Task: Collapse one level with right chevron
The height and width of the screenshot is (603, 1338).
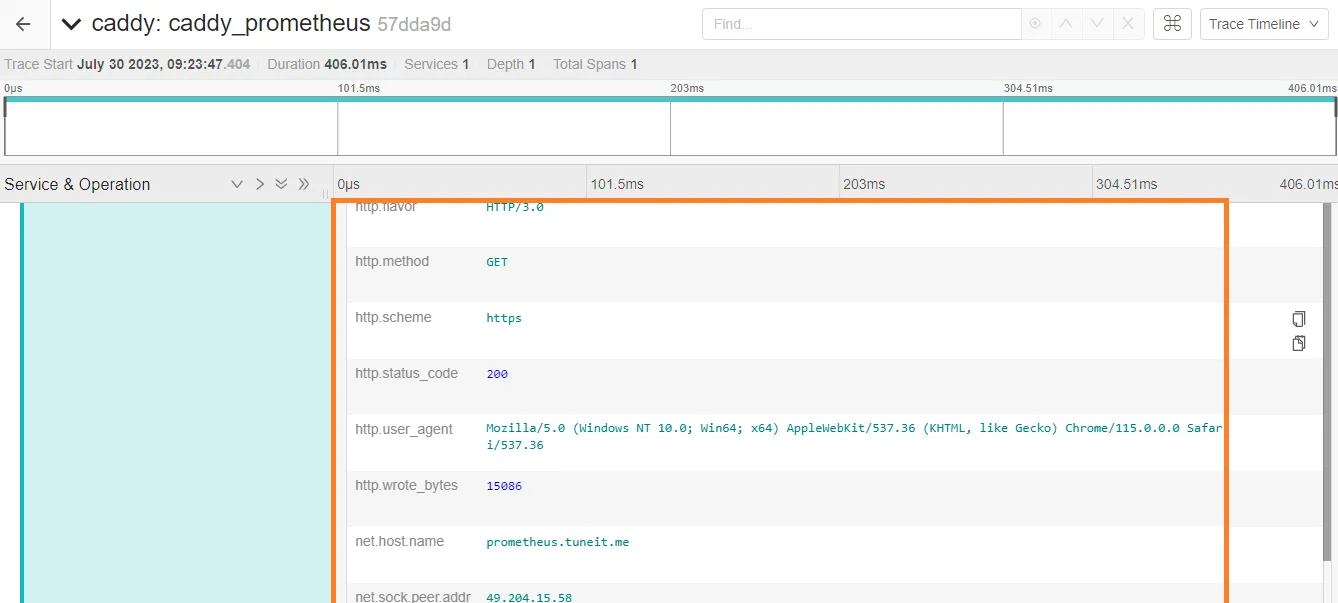Action: [x=259, y=184]
